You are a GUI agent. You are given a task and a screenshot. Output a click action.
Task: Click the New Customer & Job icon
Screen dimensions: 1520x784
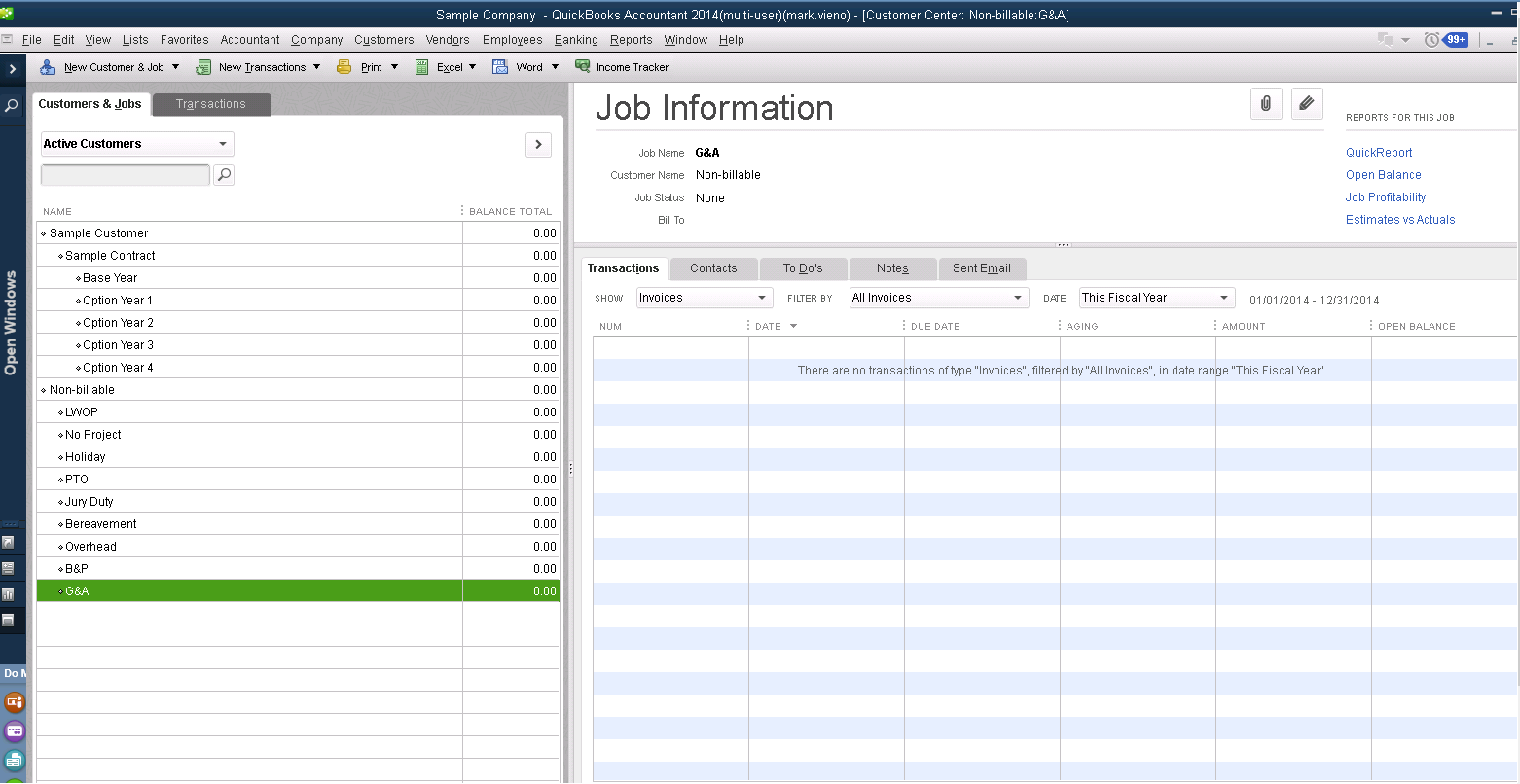tap(47, 67)
